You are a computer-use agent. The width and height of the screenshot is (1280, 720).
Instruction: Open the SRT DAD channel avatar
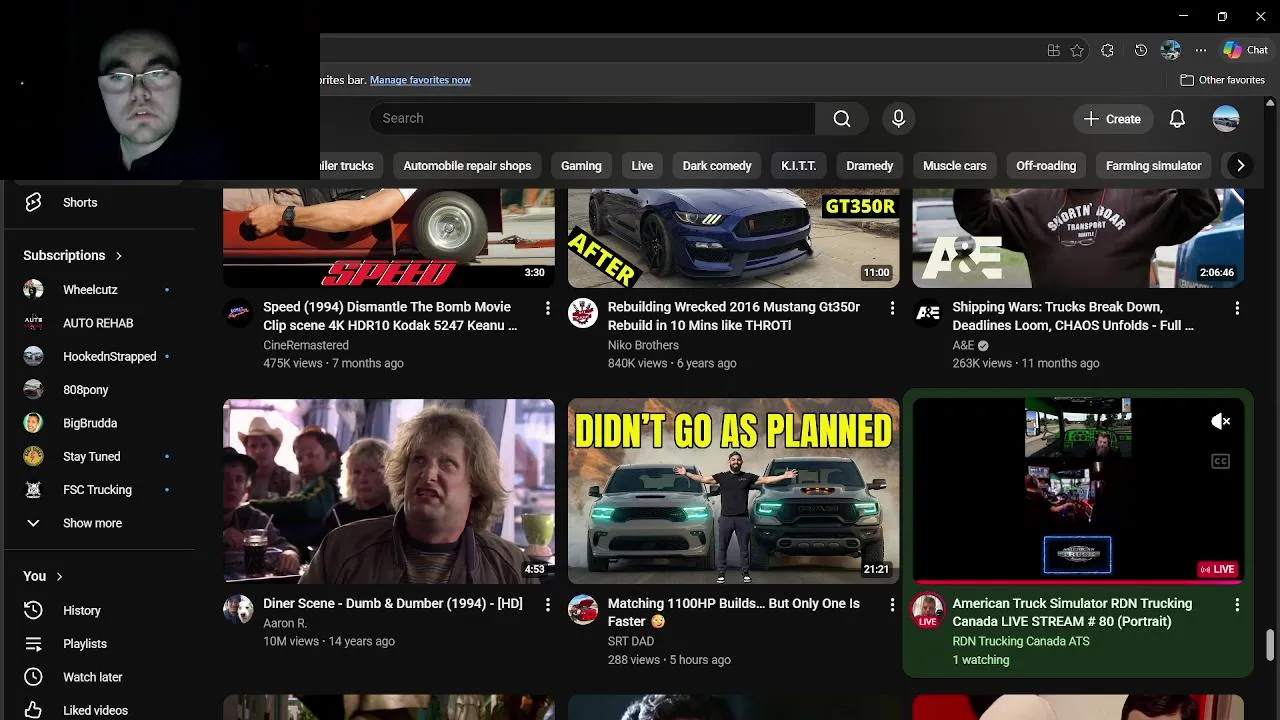[x=583, y=610]
